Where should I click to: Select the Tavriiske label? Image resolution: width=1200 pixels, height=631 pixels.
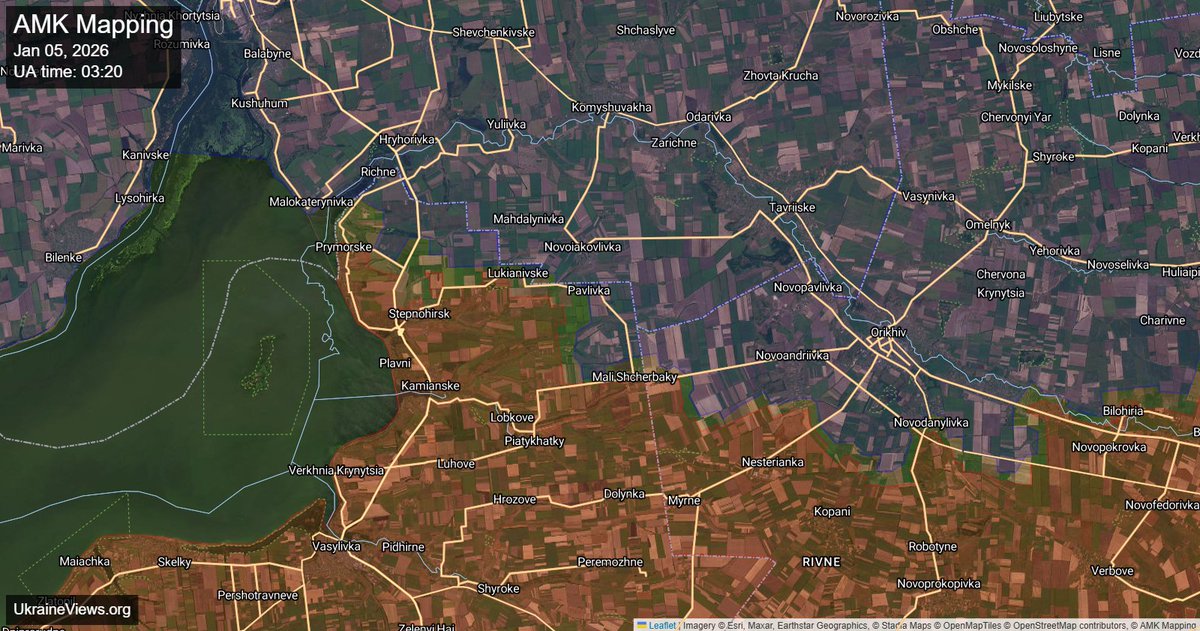click(x=793, y=207)
